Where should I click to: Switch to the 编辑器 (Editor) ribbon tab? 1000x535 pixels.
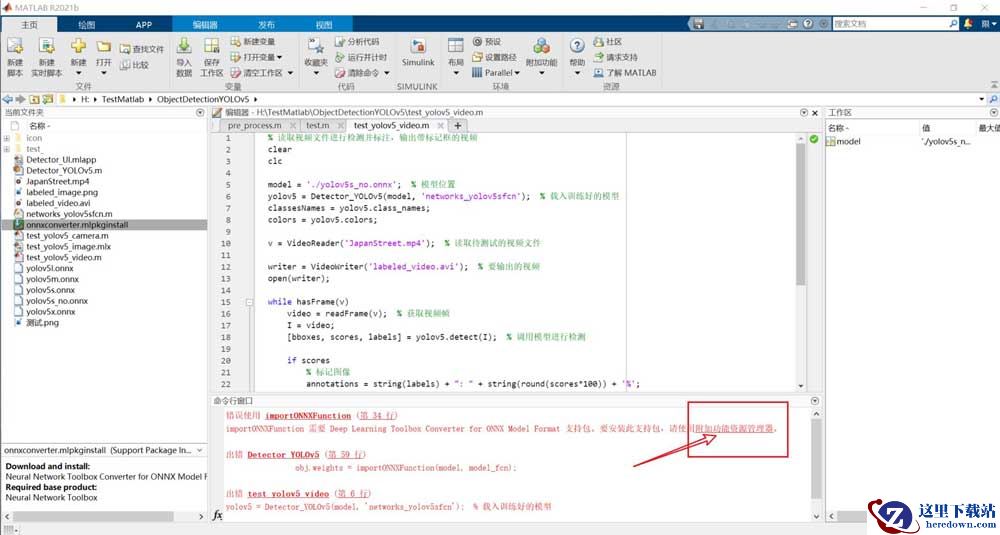click(205, 25)
